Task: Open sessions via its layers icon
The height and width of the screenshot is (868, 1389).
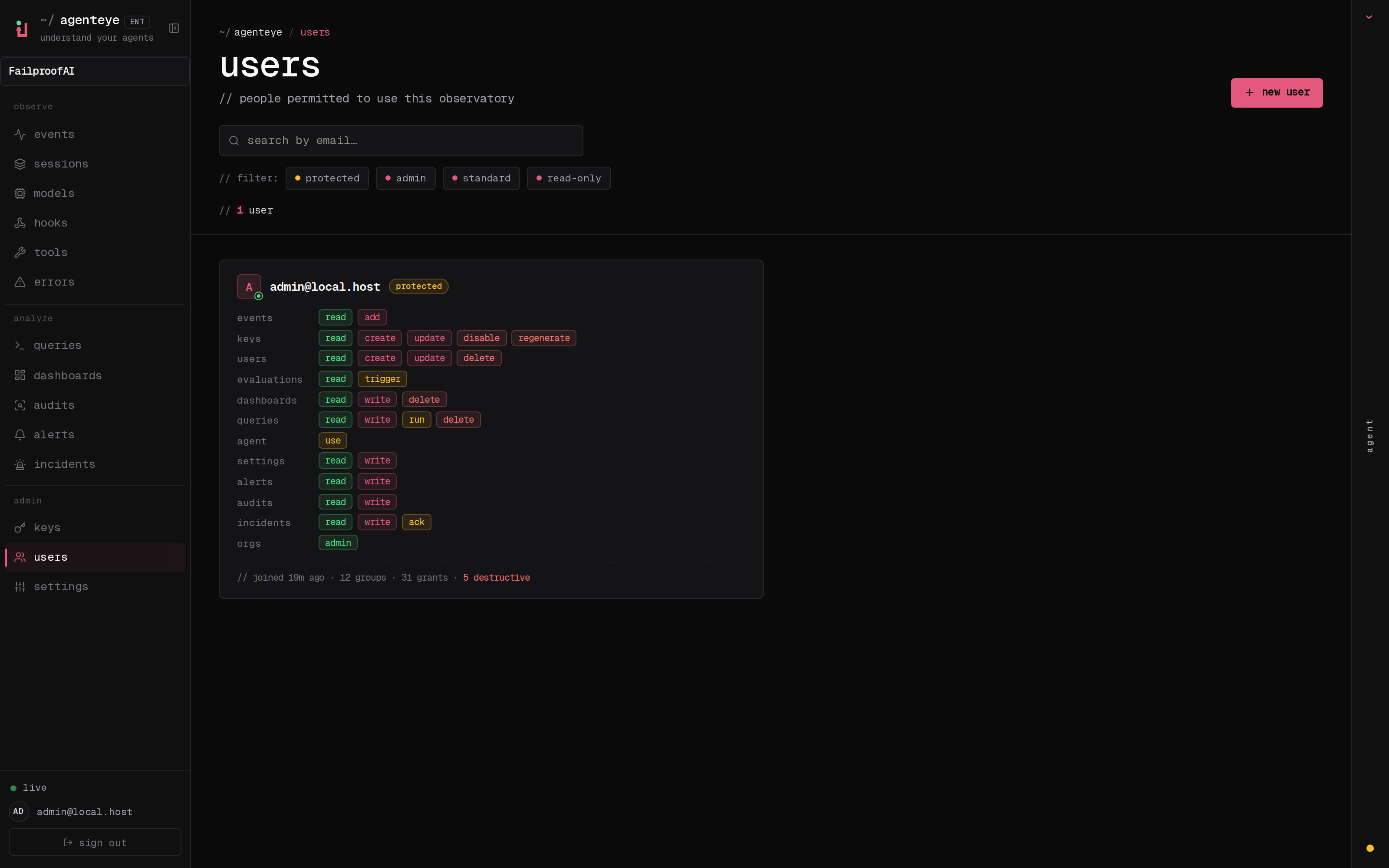Action: point(20,164)
